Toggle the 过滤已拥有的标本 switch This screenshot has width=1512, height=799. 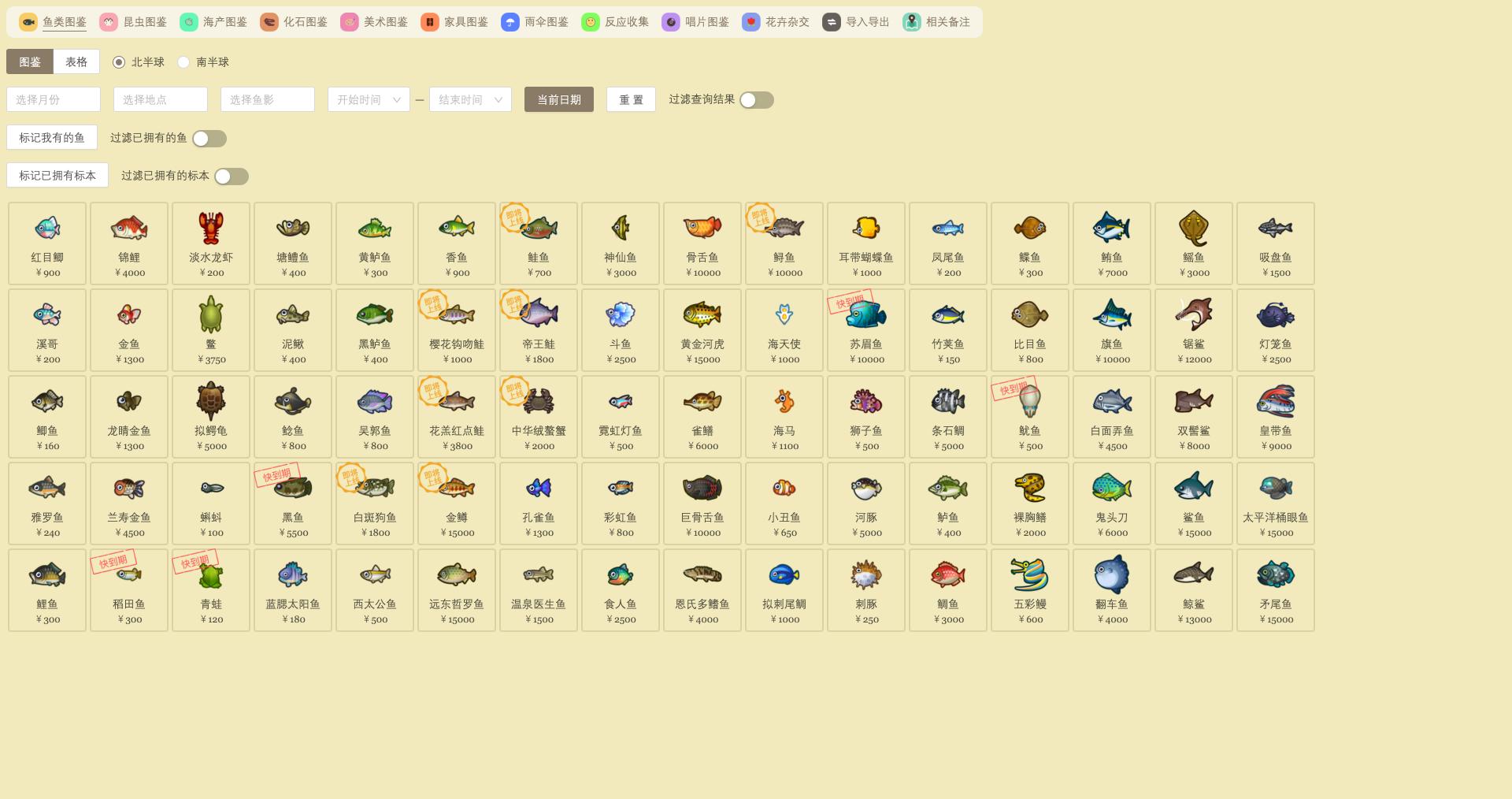click(x=232, y=177)
